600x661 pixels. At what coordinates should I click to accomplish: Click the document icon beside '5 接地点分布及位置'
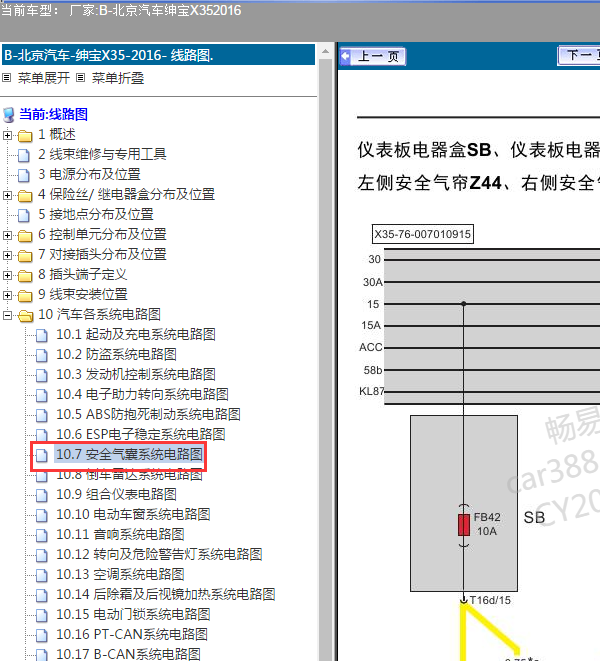pyautogui.click(x=24, y=215)
